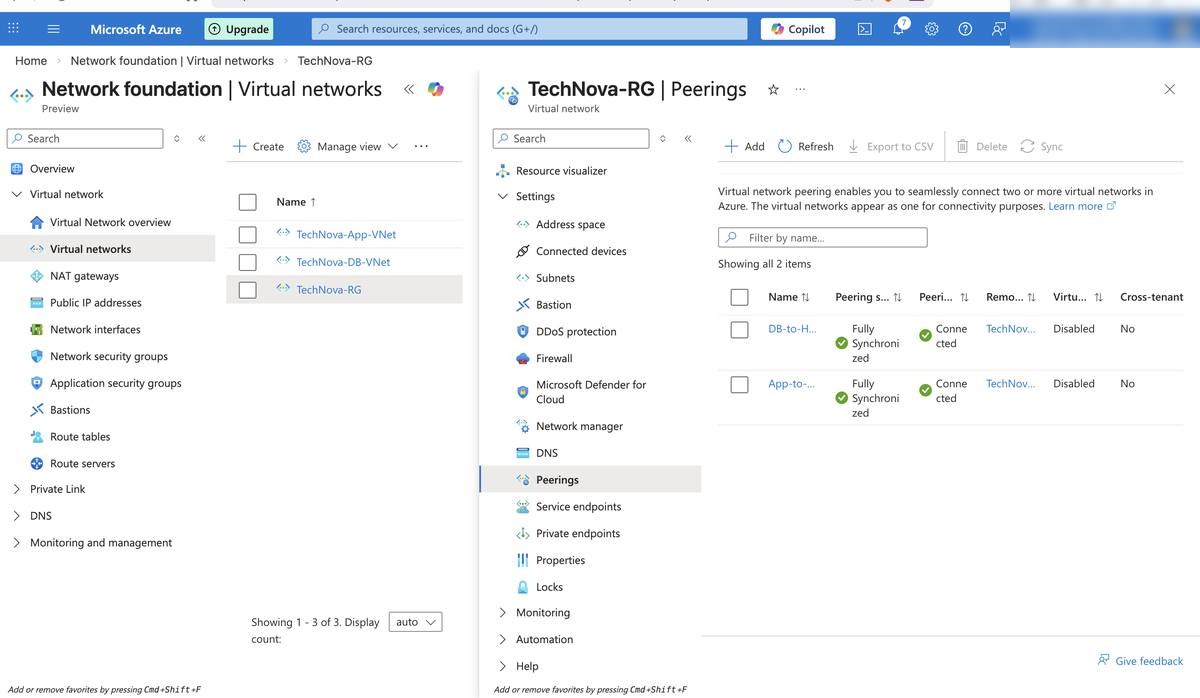Click the Filter by name field

click(823, 237)
